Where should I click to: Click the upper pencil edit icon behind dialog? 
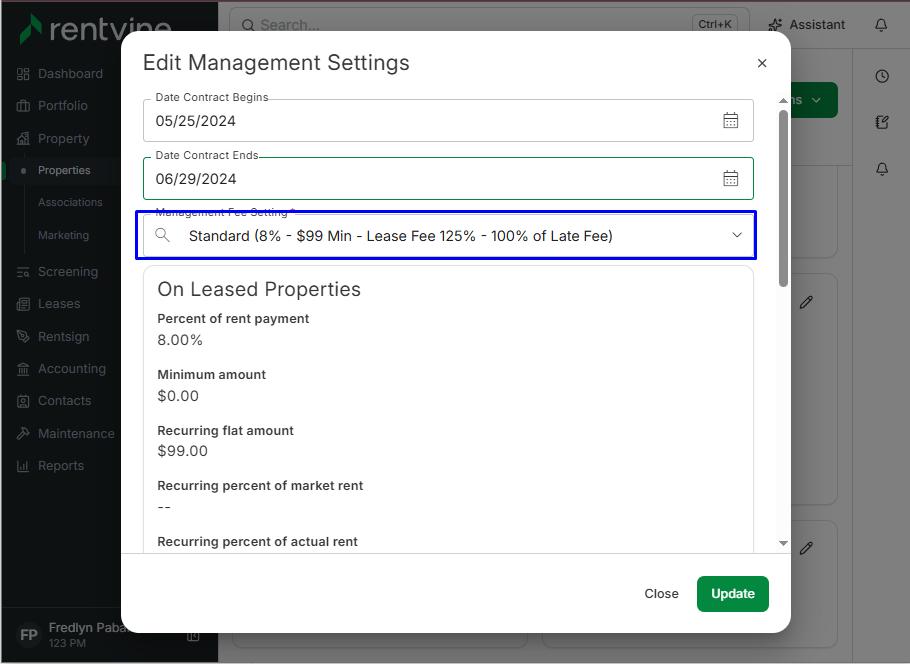pyautogui.click(x=806, y=302)
